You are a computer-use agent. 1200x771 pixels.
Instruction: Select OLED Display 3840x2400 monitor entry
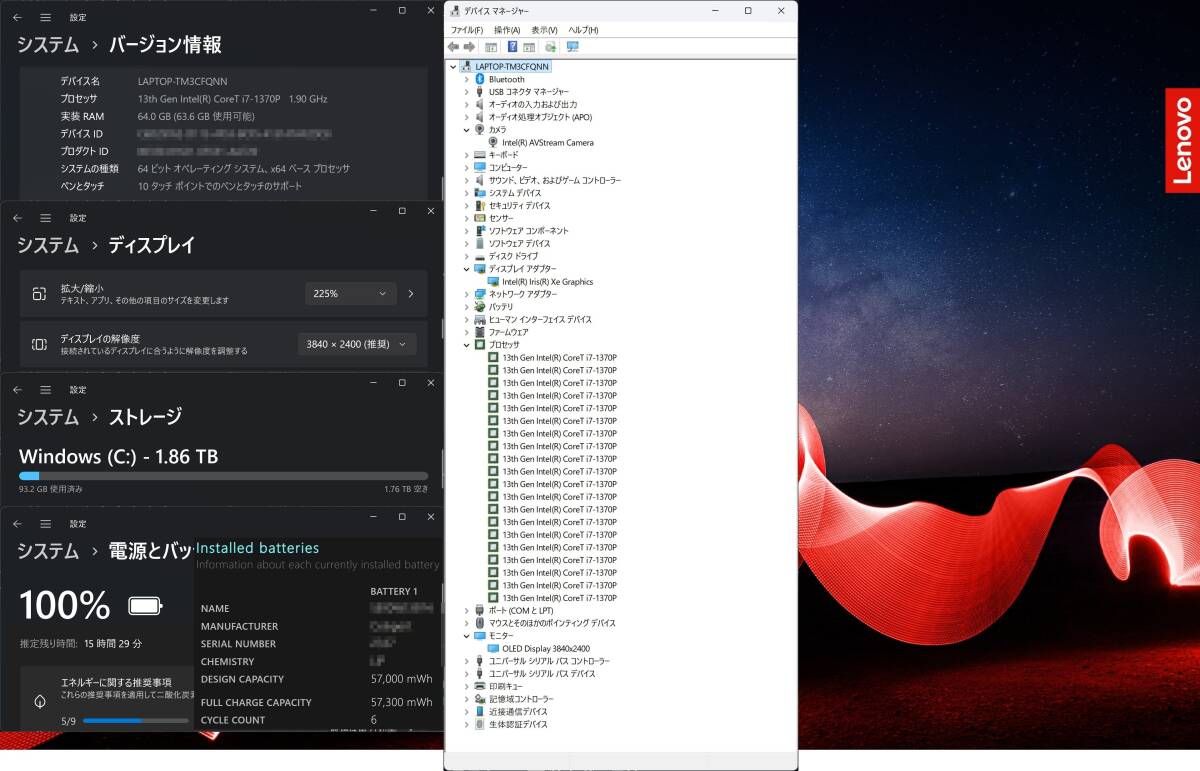coord(546,649)
